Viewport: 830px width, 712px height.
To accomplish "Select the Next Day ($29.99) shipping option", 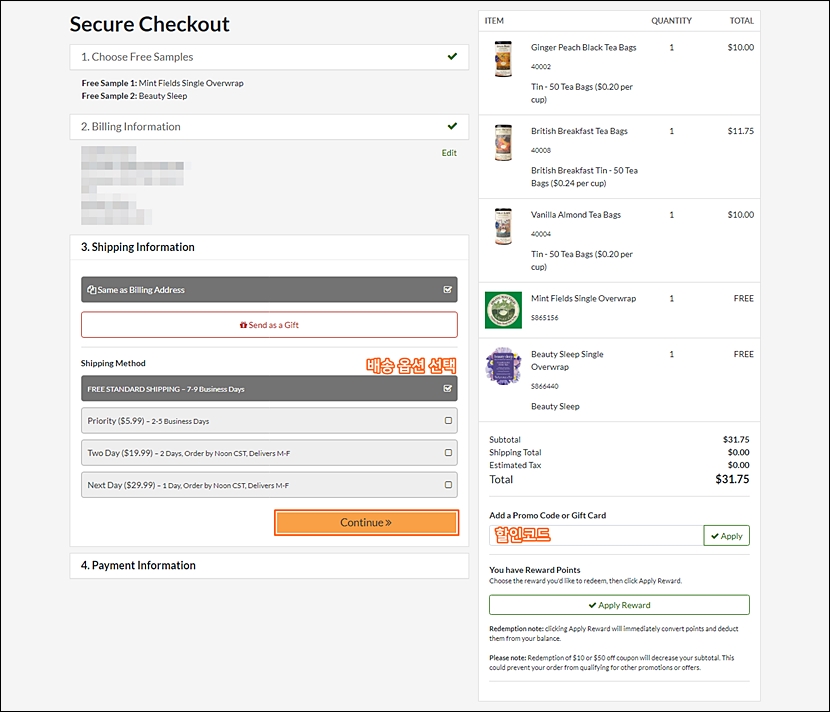I will click(x=269, y=485).
